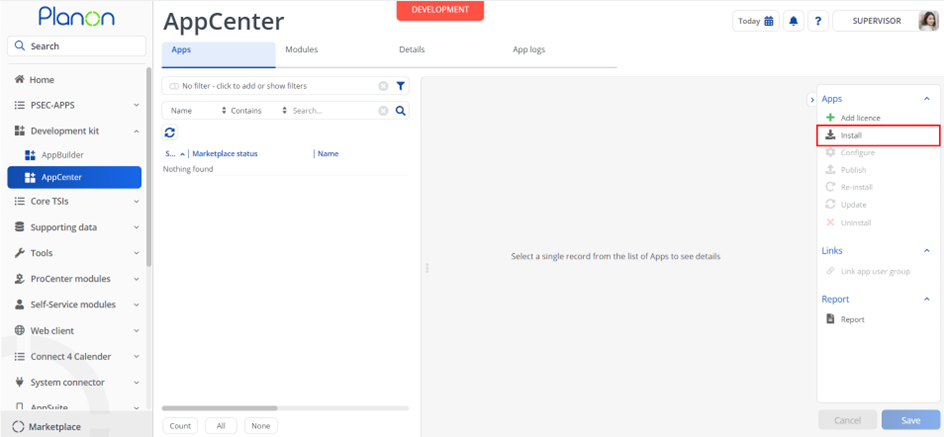Collapse the Links action section
944x437 pixels.
pos(927,250)
